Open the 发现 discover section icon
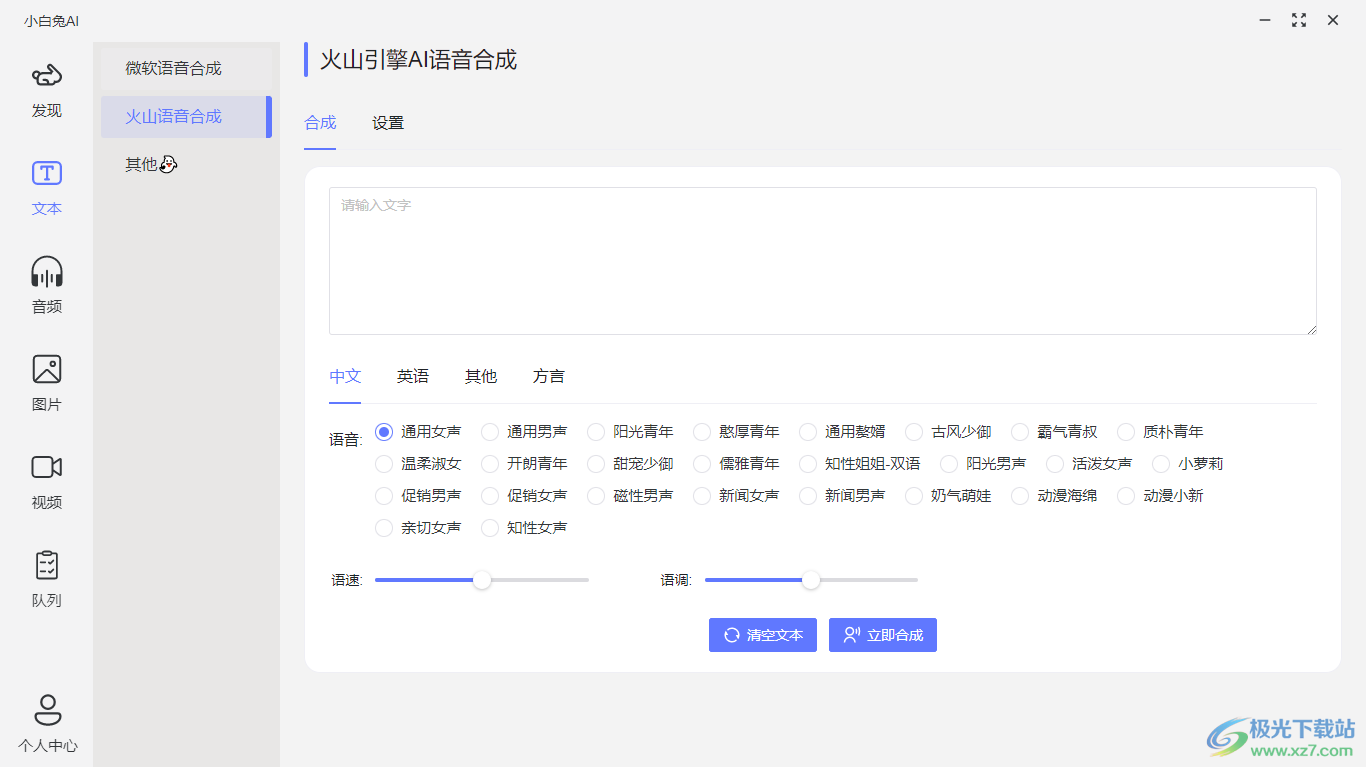The height and width of the screenshot is (767, 1366). (x=47, y=76)
